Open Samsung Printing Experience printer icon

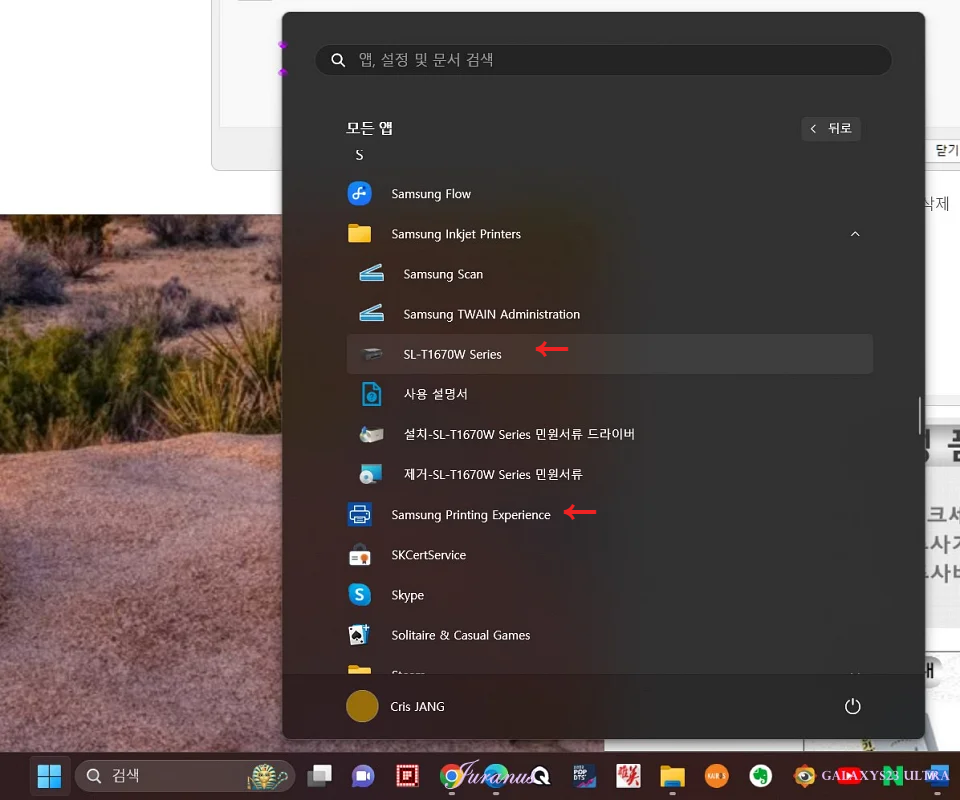[x=359, y=514]
